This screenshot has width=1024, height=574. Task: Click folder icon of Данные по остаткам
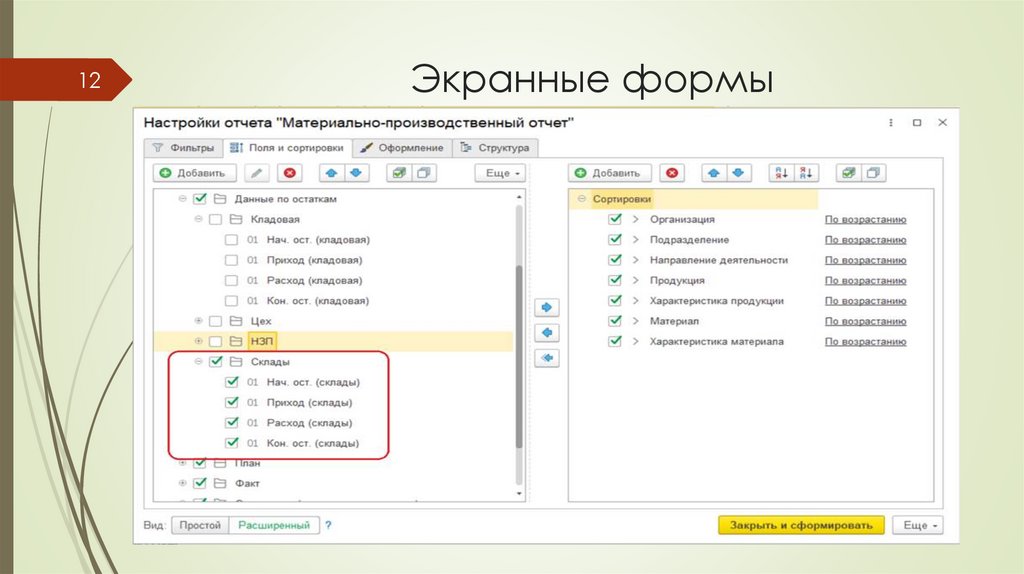click(x=220, y=199)
